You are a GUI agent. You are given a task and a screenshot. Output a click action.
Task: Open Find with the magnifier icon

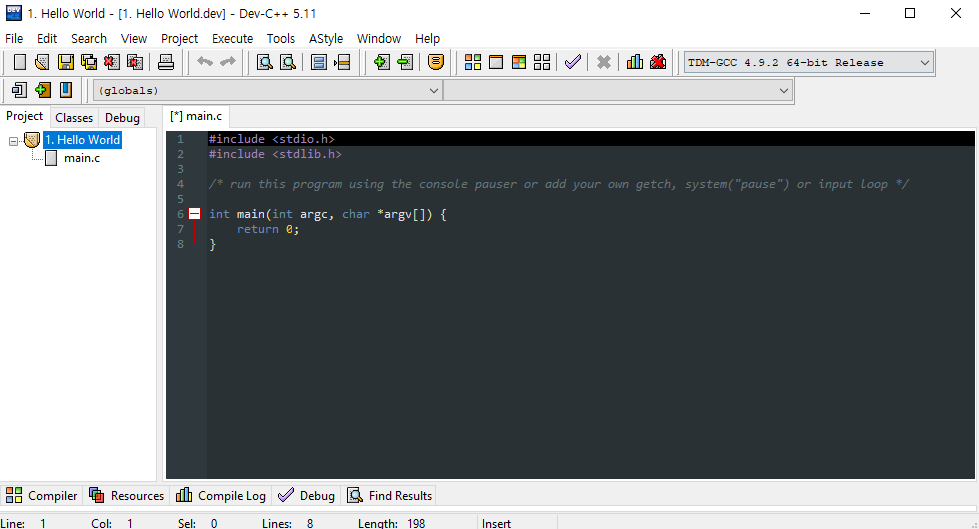(265, 62)
